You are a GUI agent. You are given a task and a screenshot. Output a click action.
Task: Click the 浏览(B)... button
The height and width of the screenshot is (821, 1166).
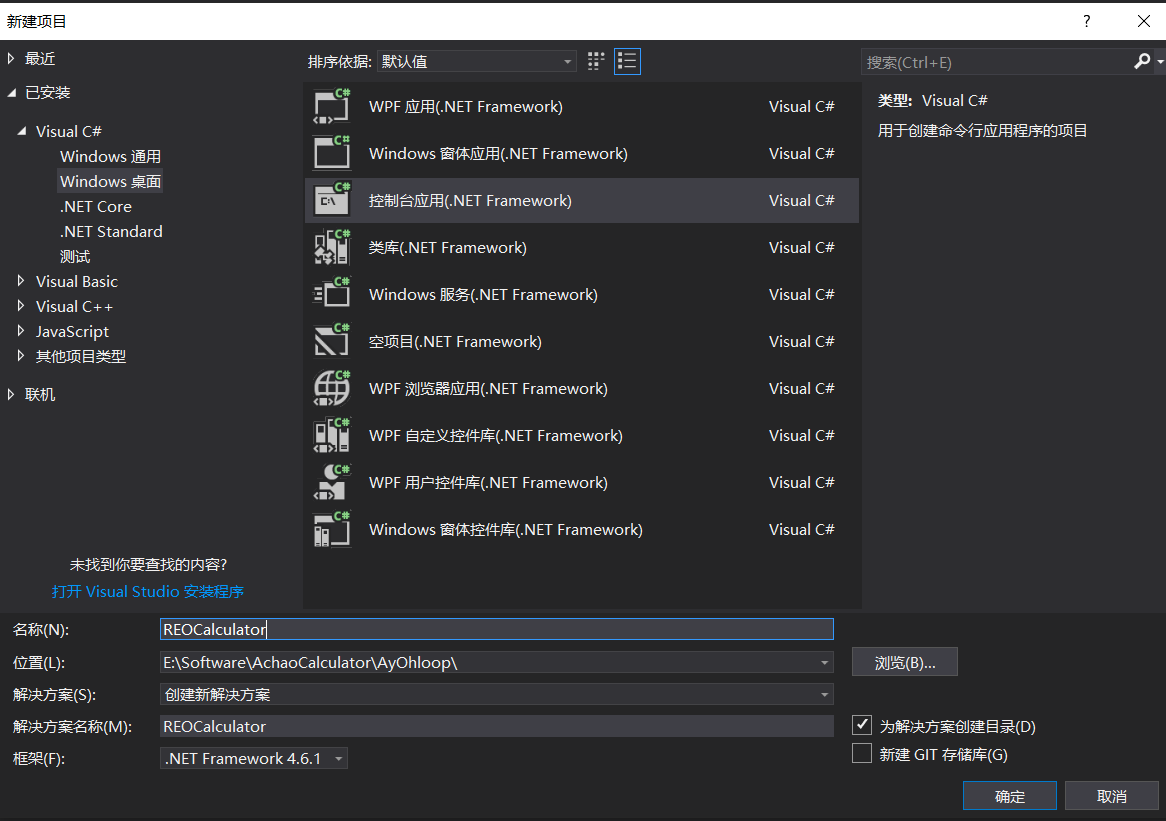tap(904, 662)
